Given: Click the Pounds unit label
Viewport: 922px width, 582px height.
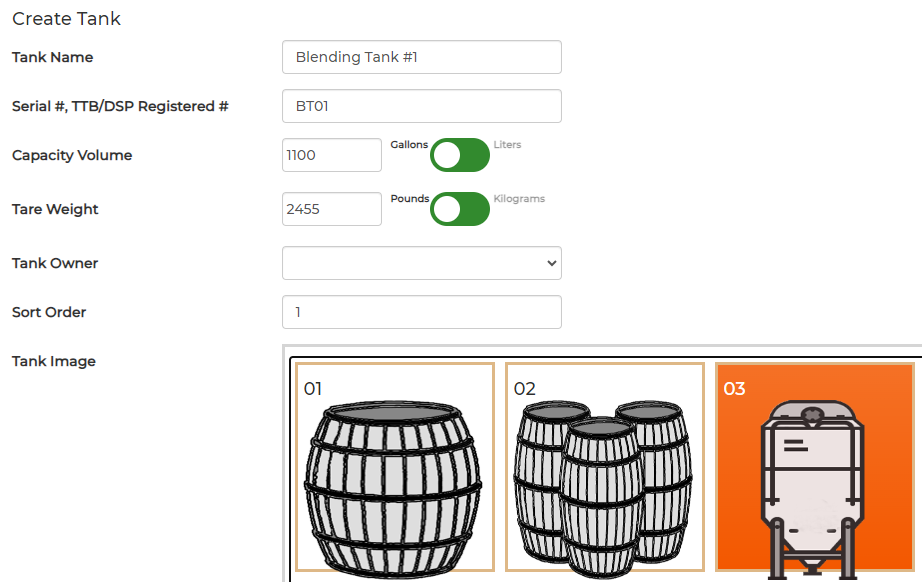Looking at the screenshot, I should coord(409,199).
